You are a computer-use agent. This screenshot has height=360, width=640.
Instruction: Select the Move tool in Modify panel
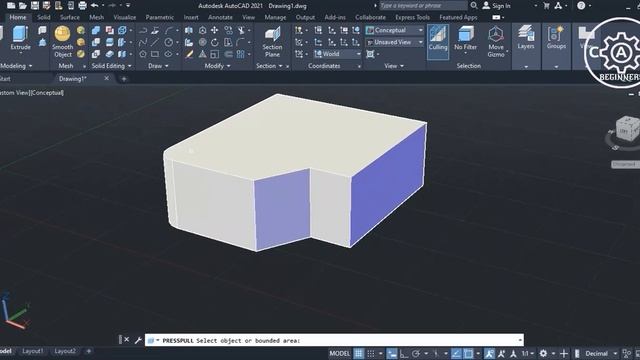coord(215,30)
